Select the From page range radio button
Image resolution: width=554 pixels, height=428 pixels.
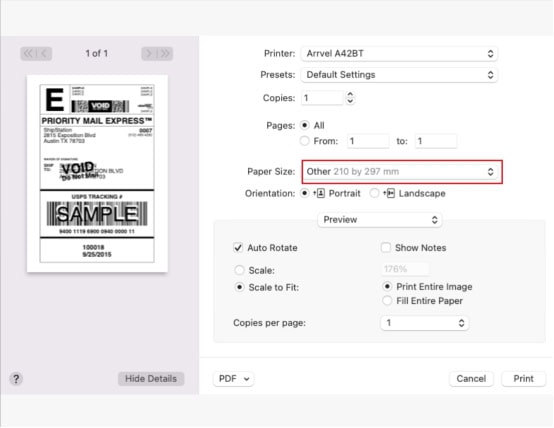click(x=305, y=141)
